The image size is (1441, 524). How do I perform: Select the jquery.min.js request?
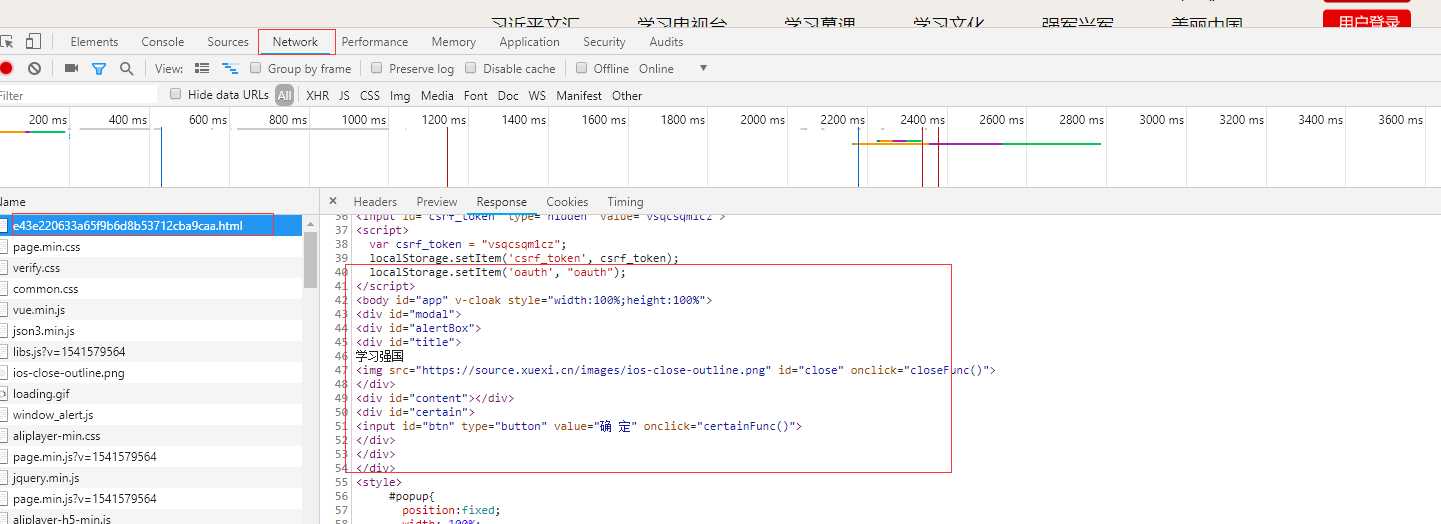click(151, 478)
